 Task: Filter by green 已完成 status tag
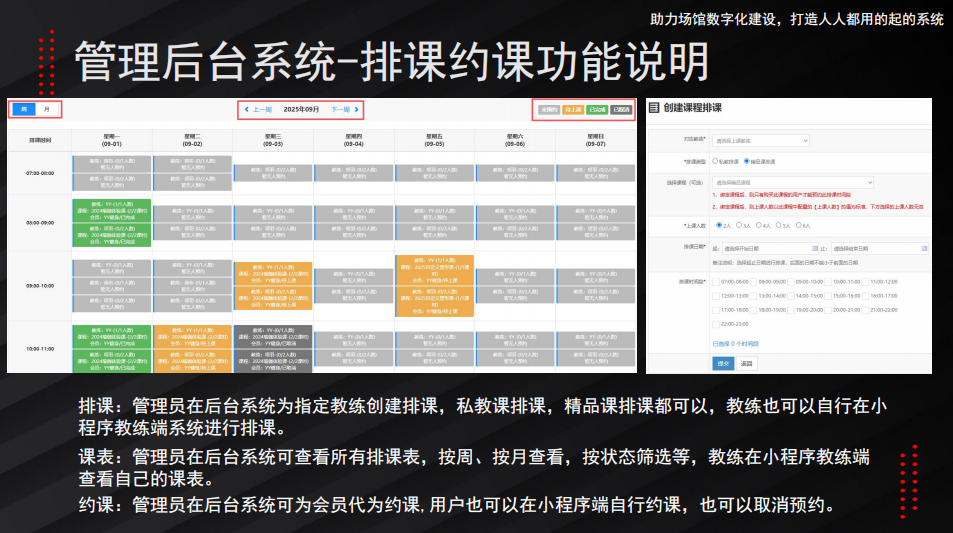(x=597, y=109)
